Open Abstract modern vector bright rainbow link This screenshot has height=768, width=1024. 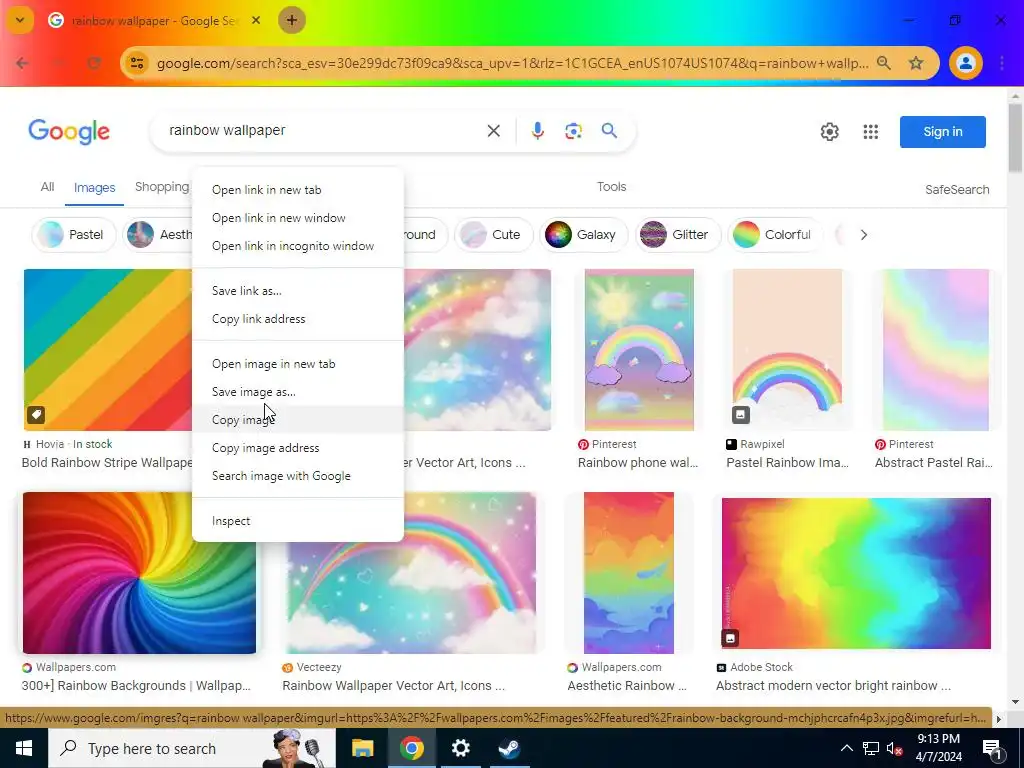click(833, 686)
